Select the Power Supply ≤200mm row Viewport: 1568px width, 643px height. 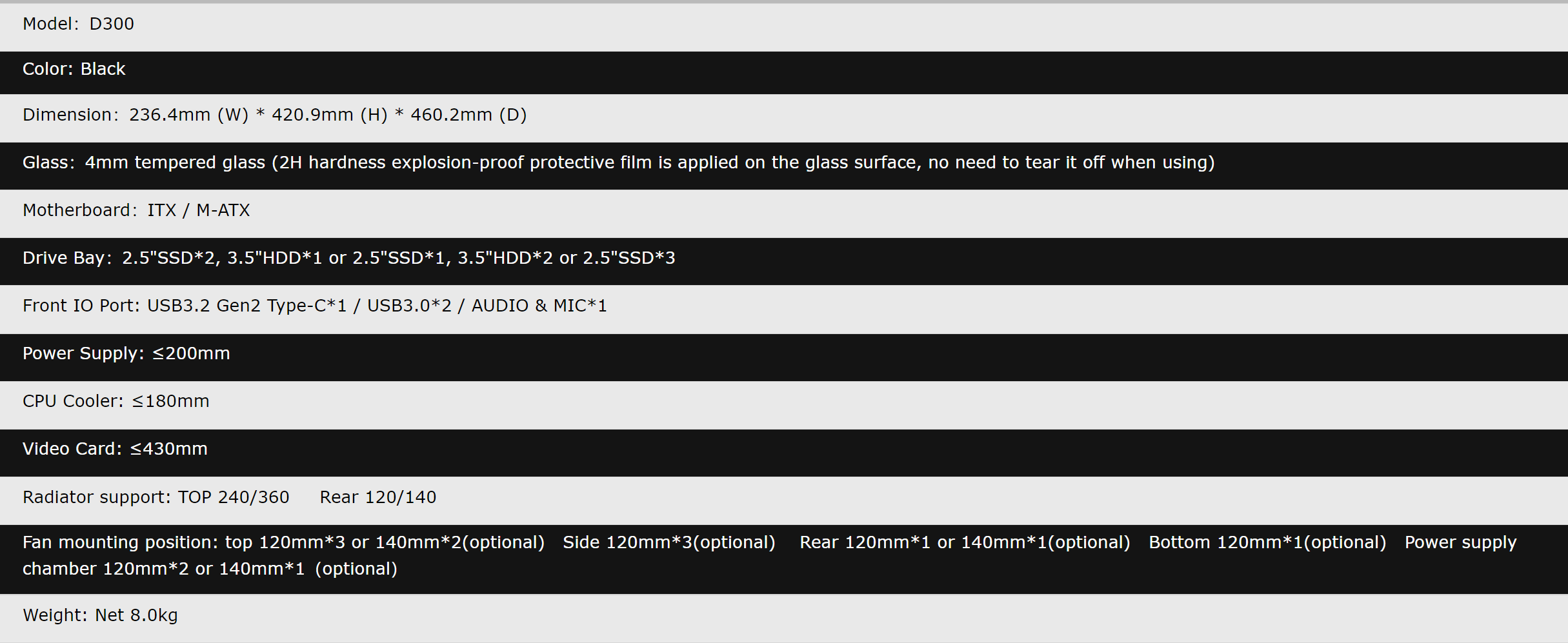coord(126,354)
